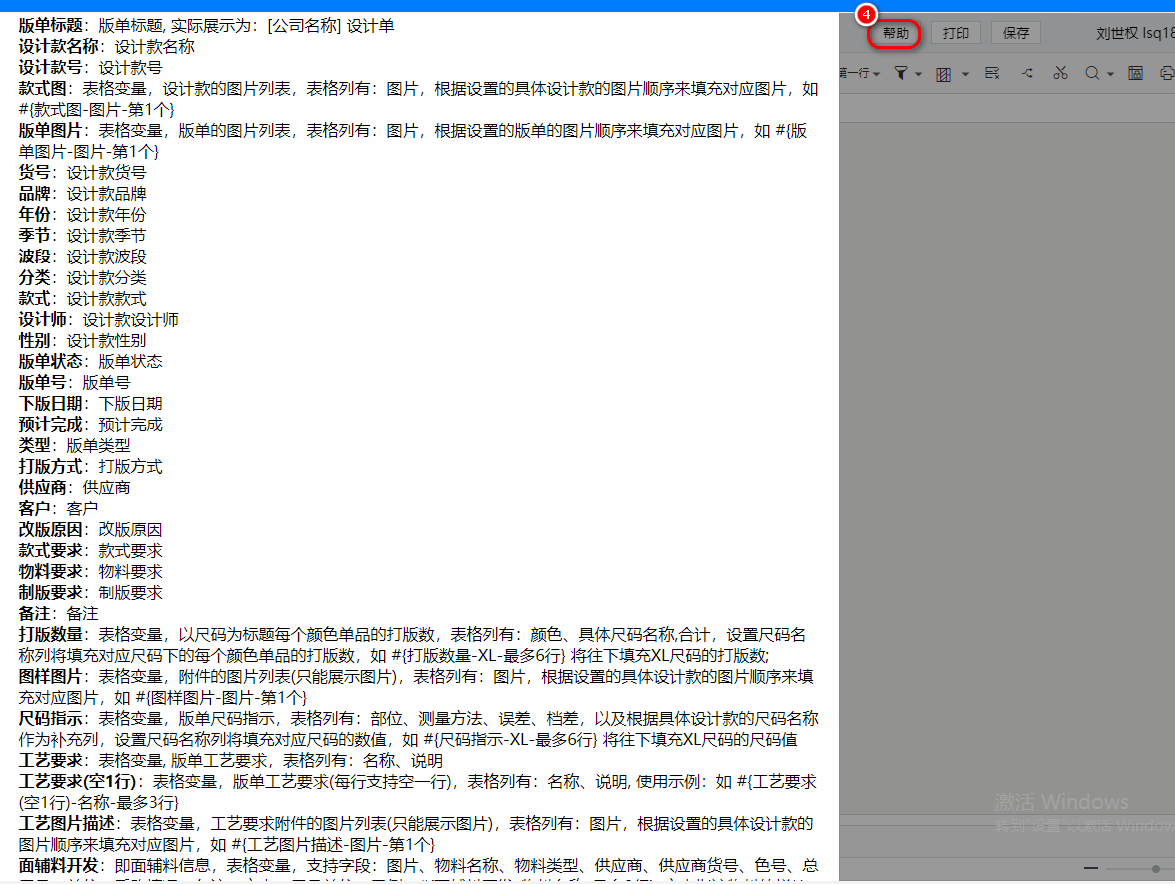Open the 第一行 (first row) dropdown
Viewport: 1175px width, 884px height.
pyautogui.click(x=860, y=74)
